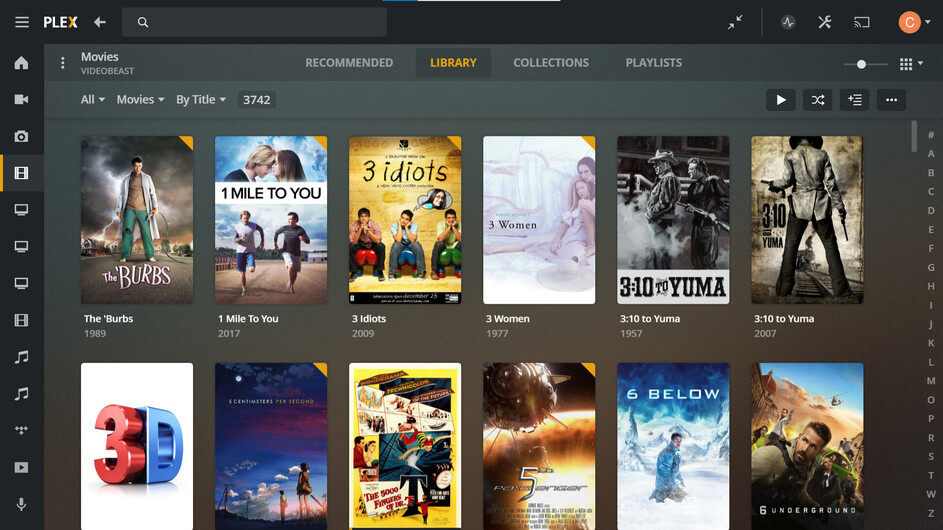
Task: Go to Home in sidebar
Action: [x=22, y=63]
